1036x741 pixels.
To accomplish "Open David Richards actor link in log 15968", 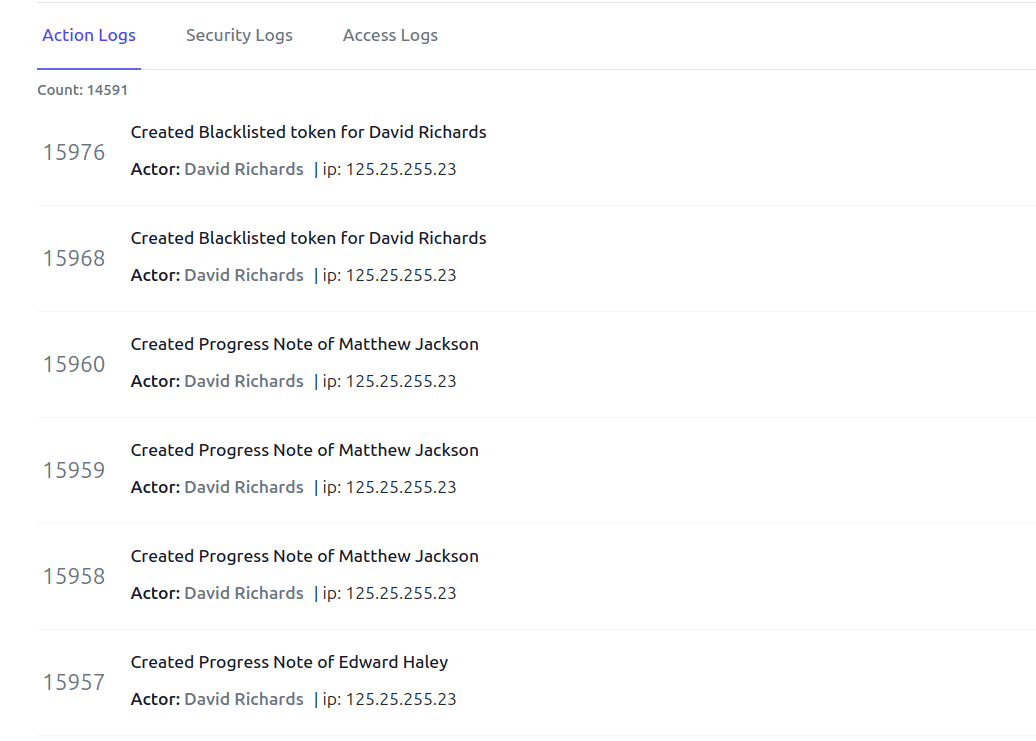I will 244,275.
